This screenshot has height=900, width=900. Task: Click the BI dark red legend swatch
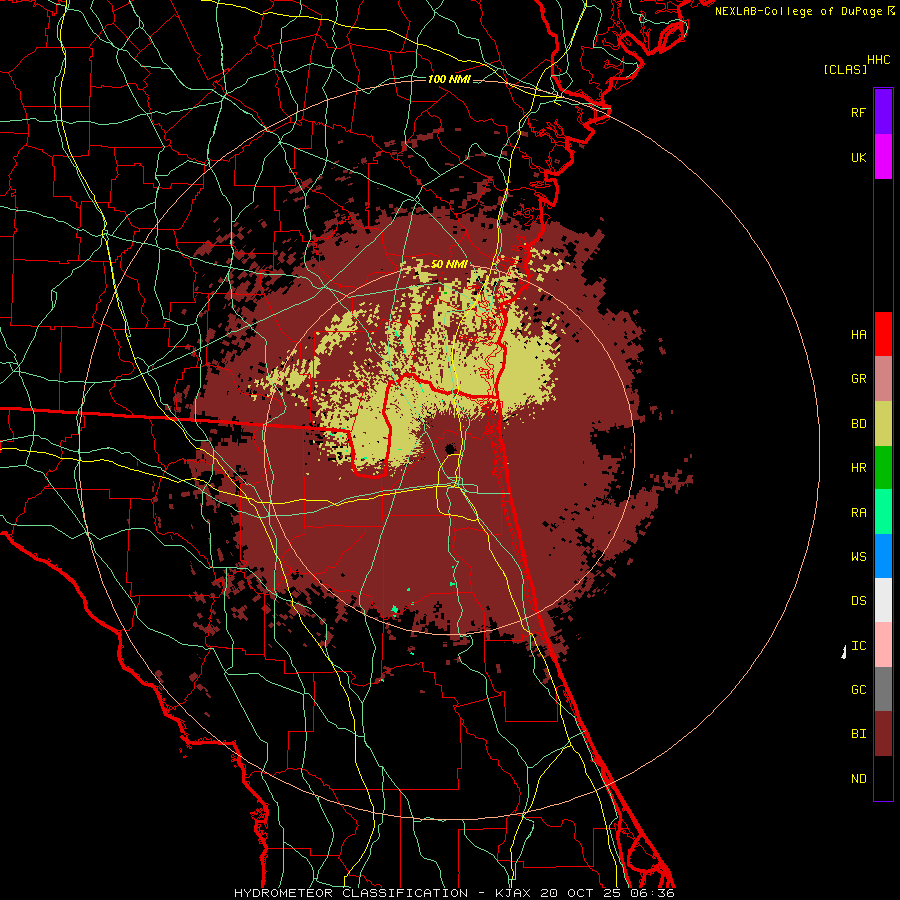pyautogui.click(x=883, y=734)
